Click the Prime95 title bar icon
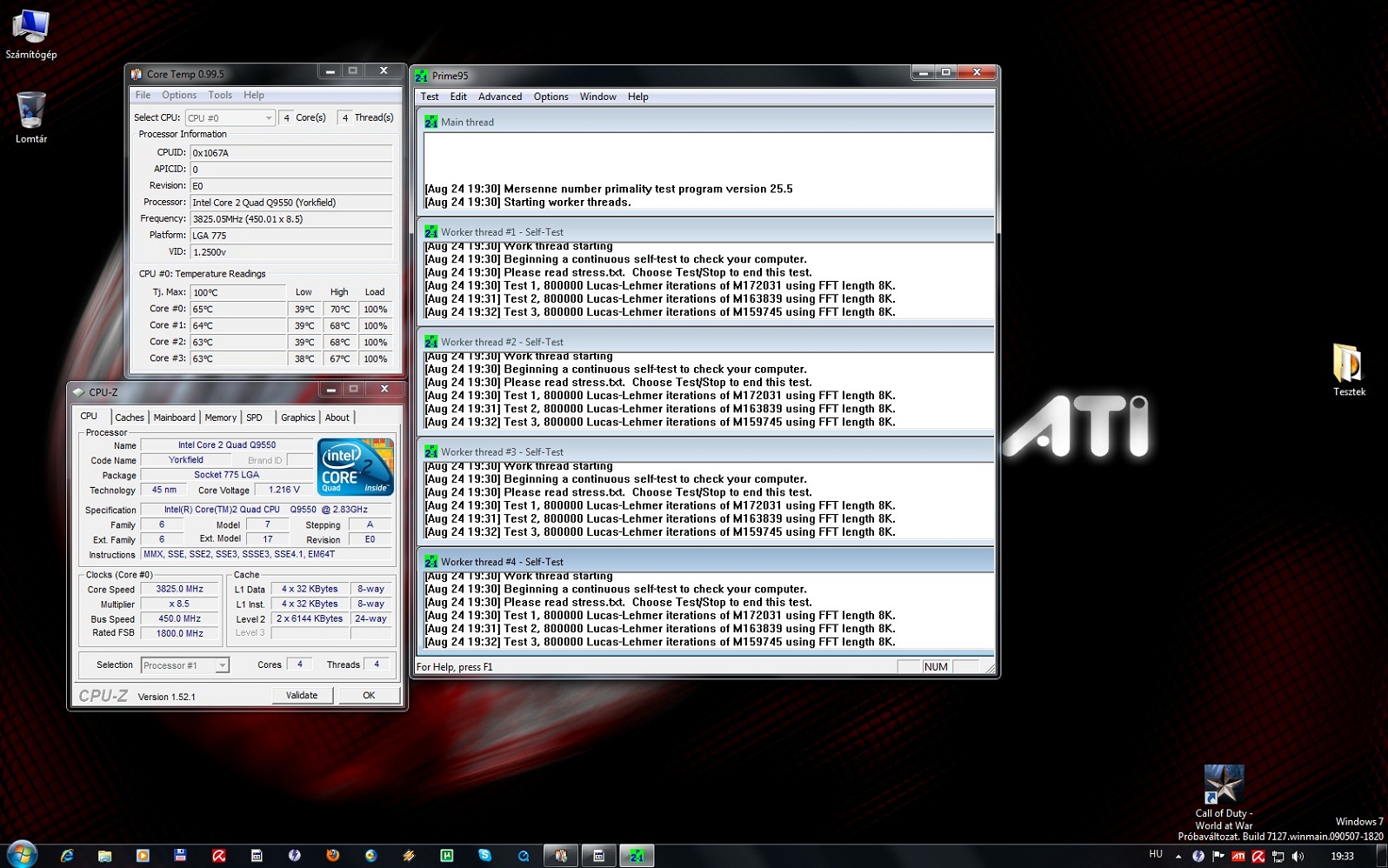 pyautogui.click(x=422, y=76)
